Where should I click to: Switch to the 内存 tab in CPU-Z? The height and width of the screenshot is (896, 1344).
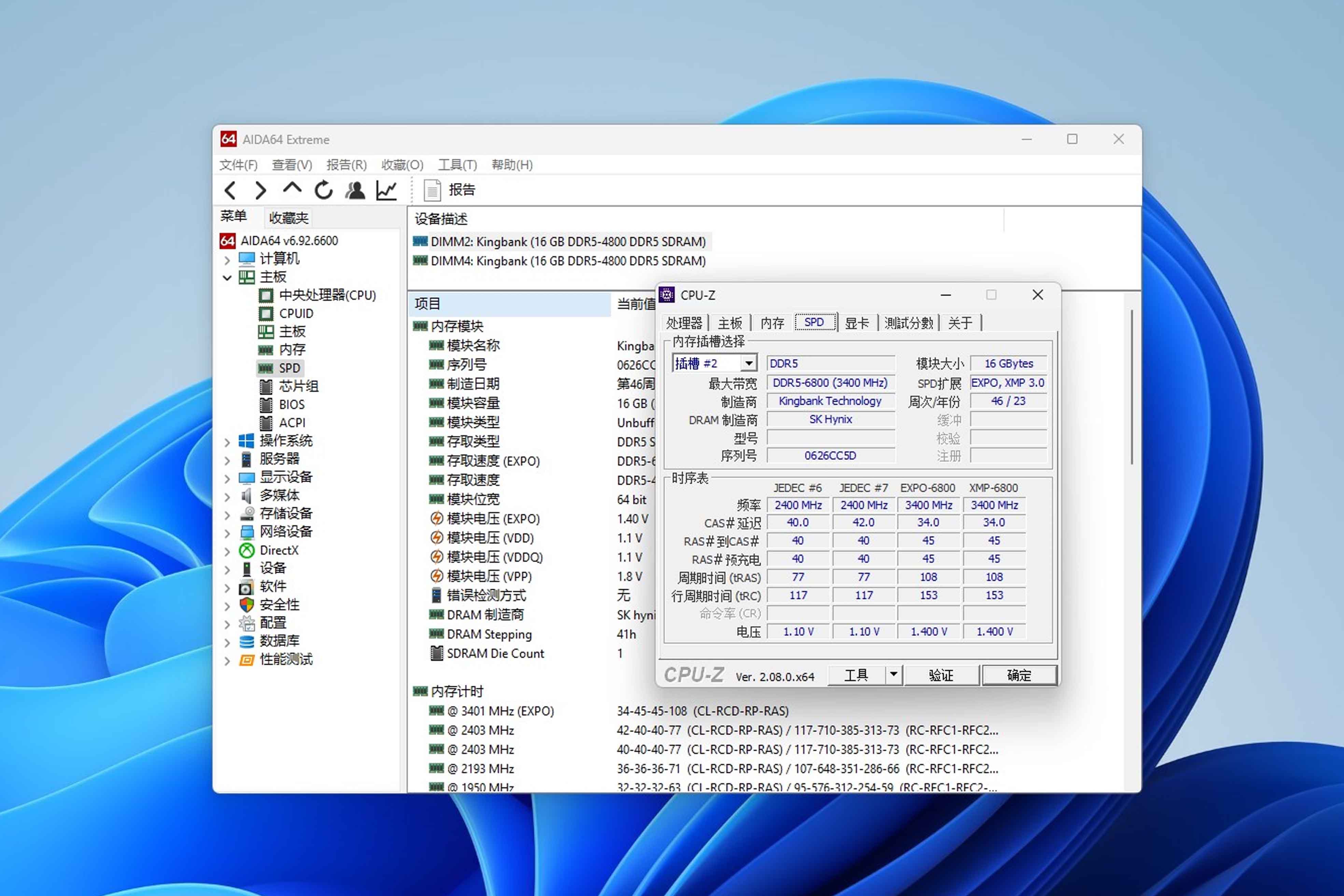coord(772,323)
